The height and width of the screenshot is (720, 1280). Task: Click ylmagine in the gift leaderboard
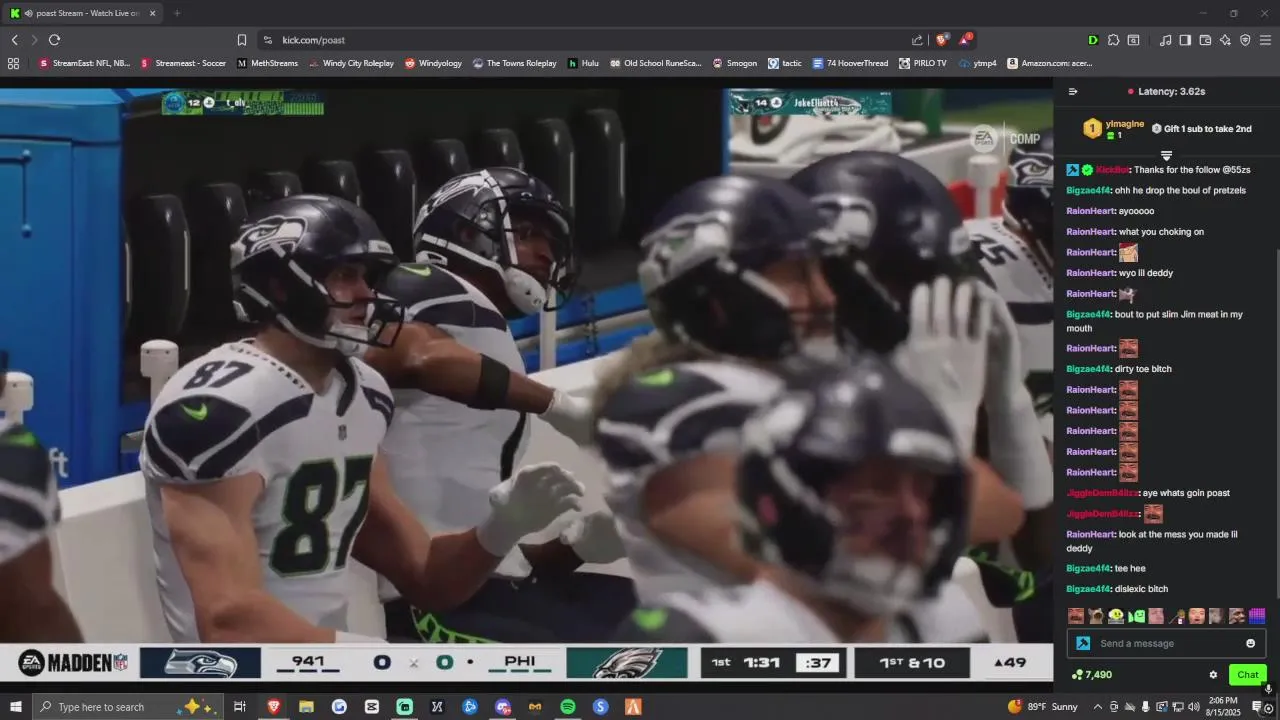[x=1125, y=124]
